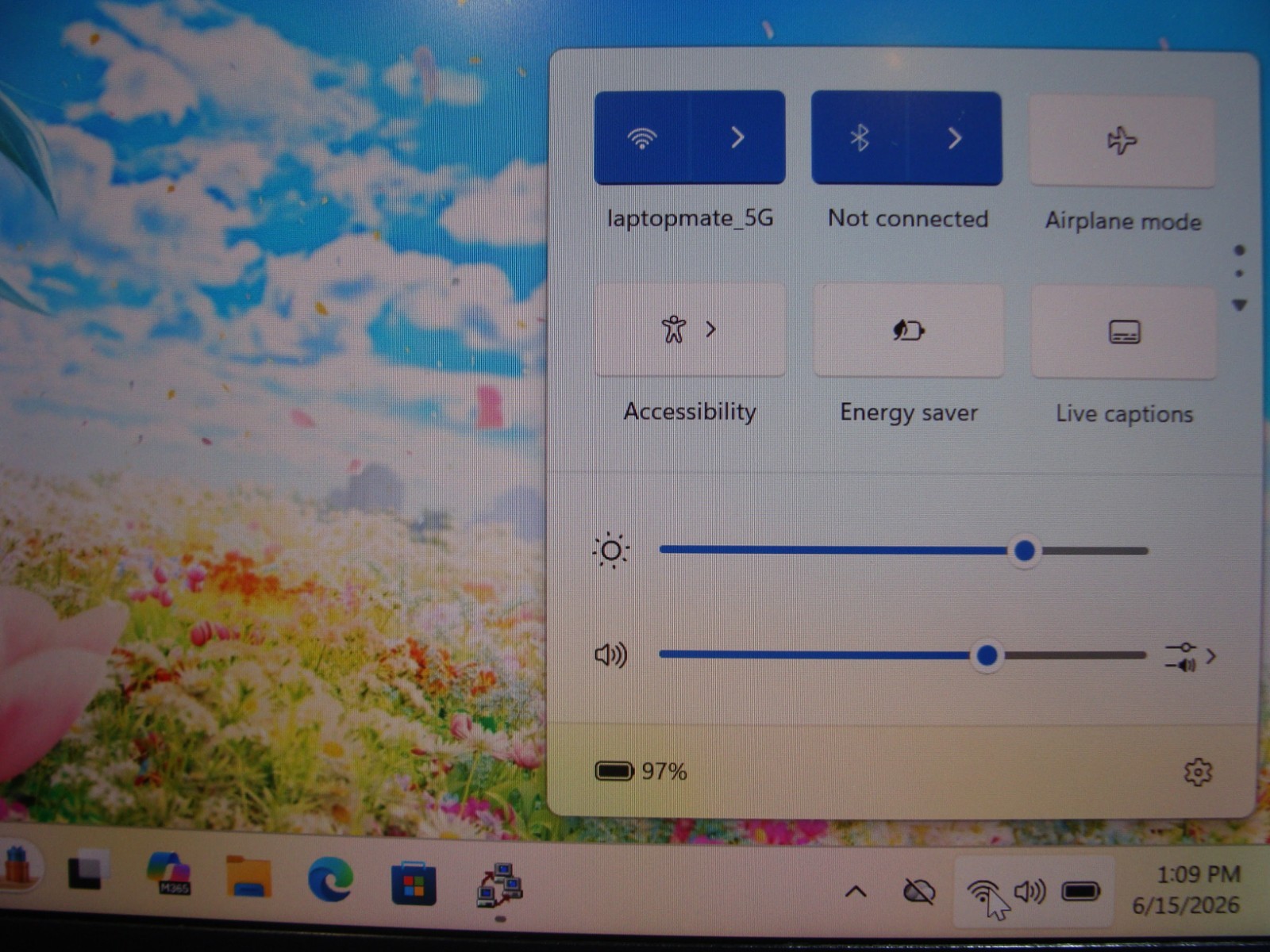Image resolution: width=1270 pixels, height=952 pixels.
Task: Turn on Energy saver
Action: (908, 330)
